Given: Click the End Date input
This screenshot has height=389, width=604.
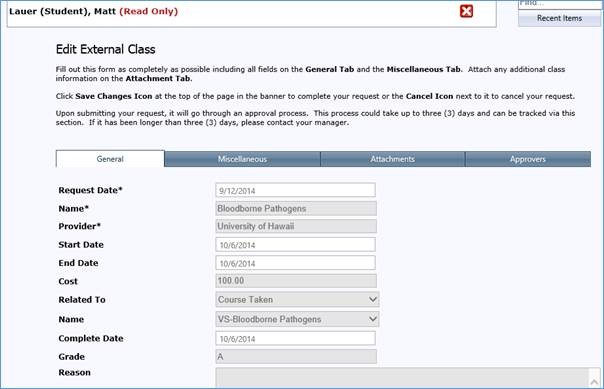Looking at the screenshot, I should [295, 263].
